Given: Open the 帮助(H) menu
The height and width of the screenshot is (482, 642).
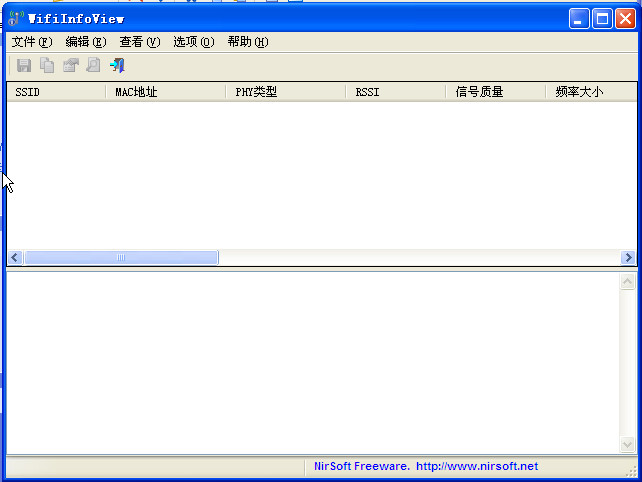Looking at the screenshot, I should coord(248,42).
